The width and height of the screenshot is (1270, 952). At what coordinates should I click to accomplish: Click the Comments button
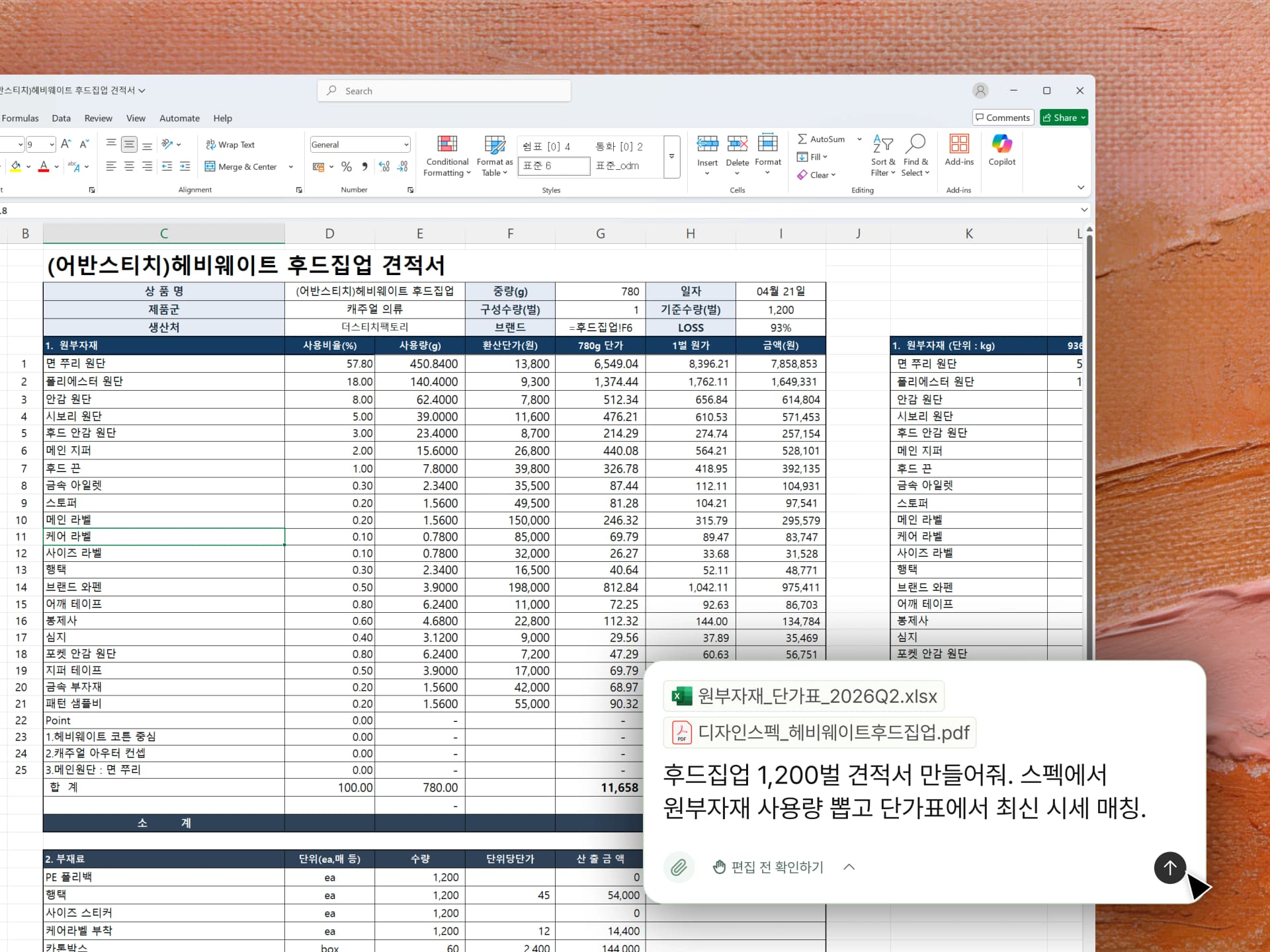pos(1003,118)
